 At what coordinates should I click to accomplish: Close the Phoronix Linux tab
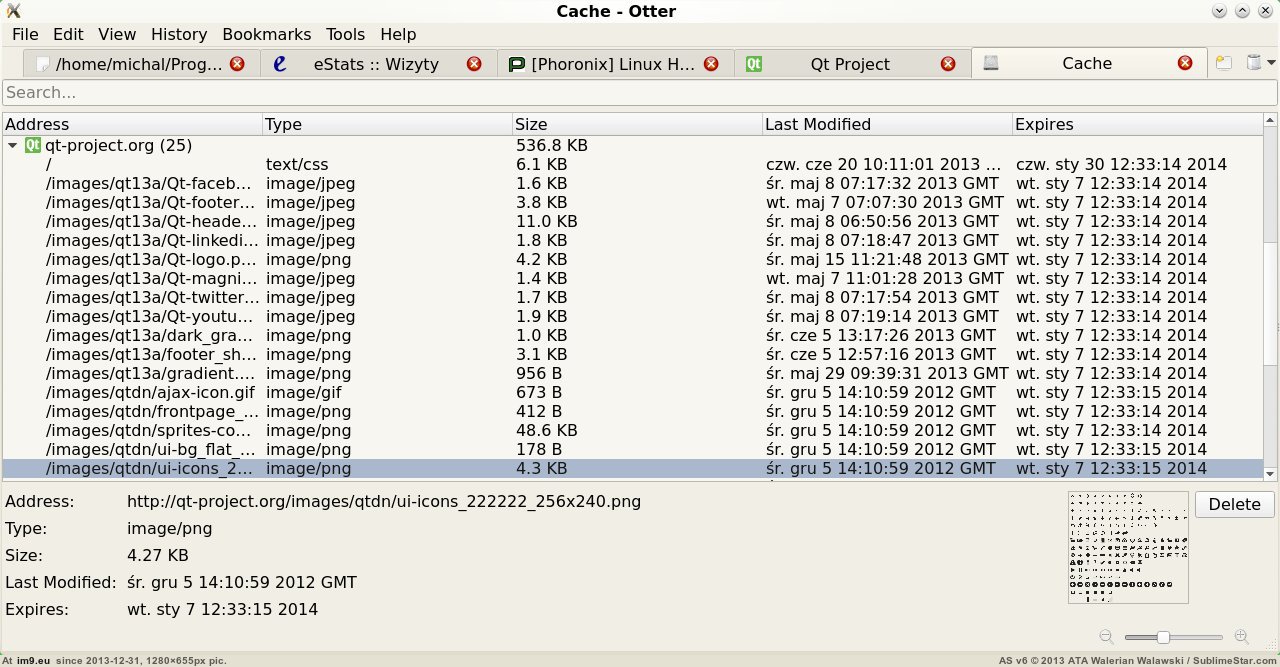click(711, 64)
